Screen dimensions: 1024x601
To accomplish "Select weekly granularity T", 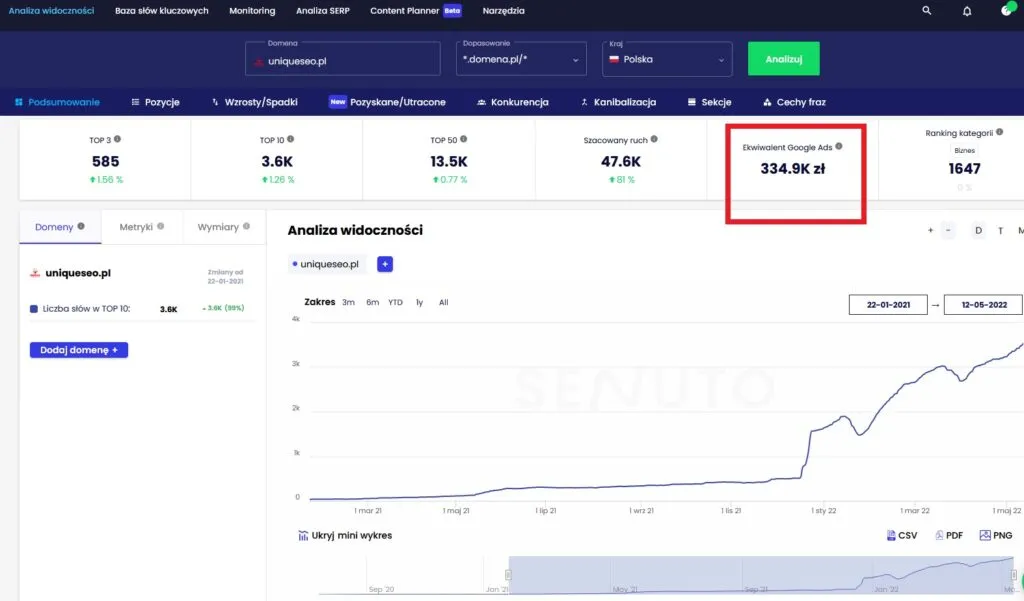I will click(1000, 230).
